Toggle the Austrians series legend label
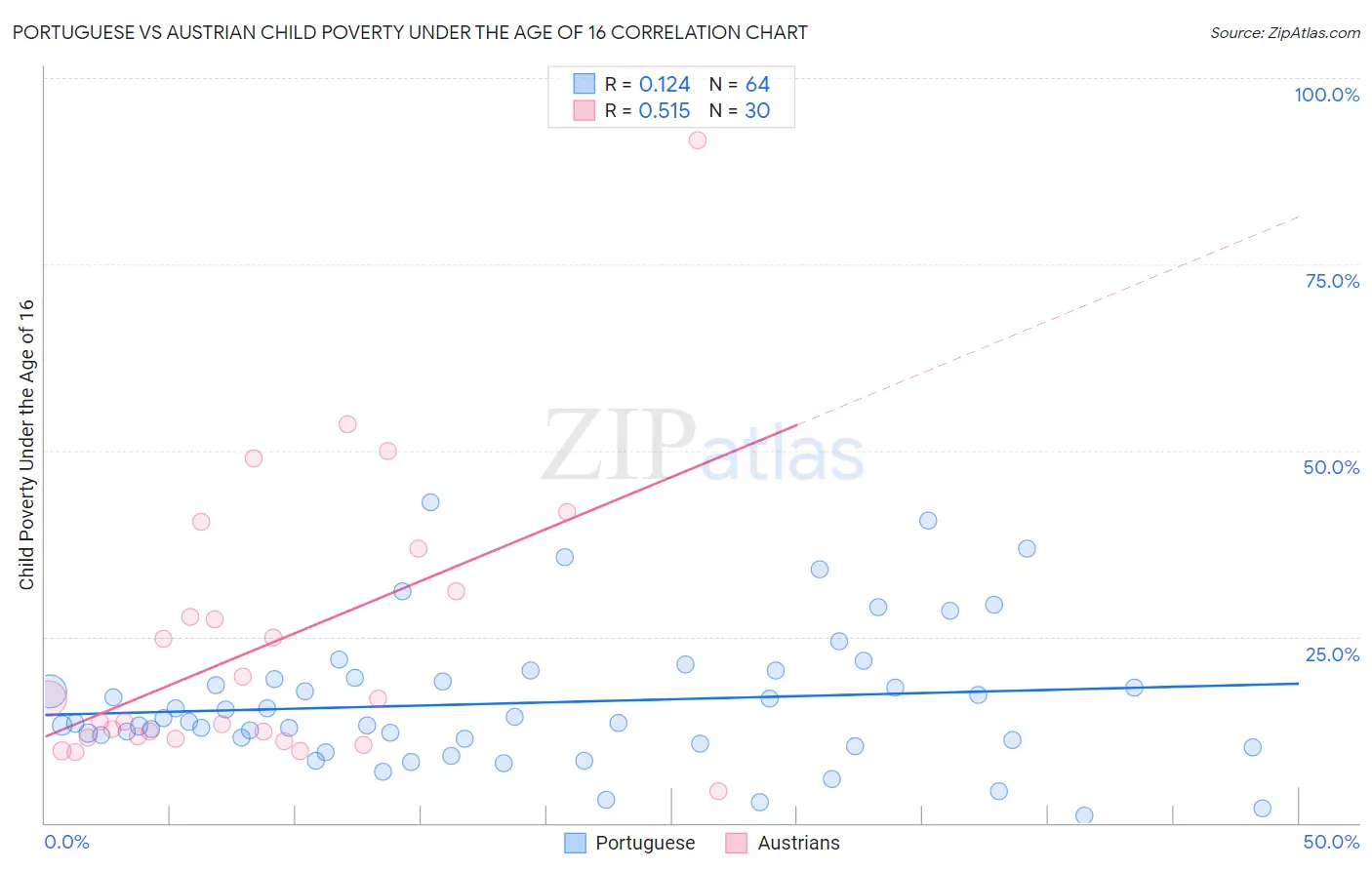Image resolution: width=1372 pixels, height=870 pixels. 798,843
